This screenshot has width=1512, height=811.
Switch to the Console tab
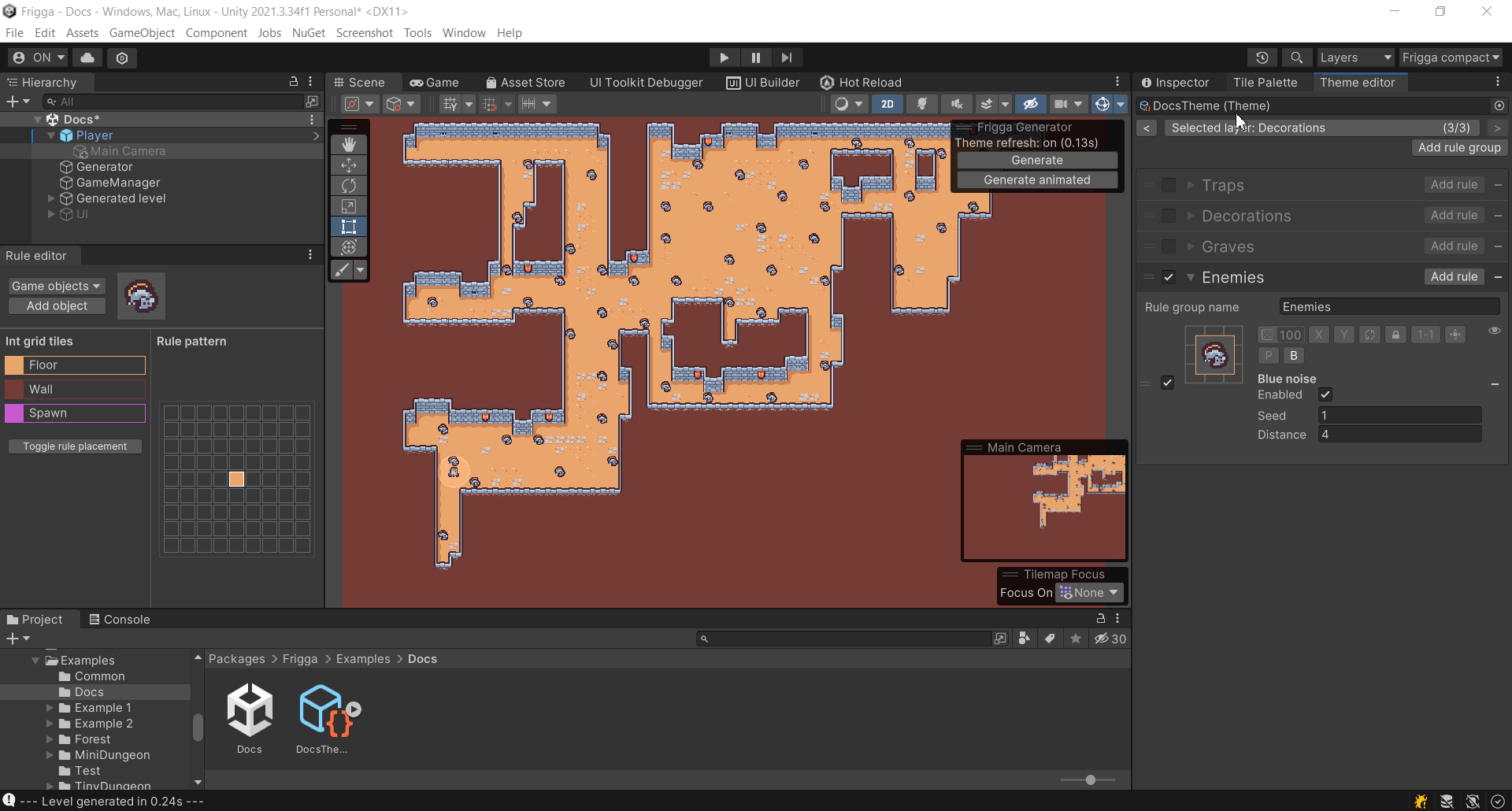(120, 620)
